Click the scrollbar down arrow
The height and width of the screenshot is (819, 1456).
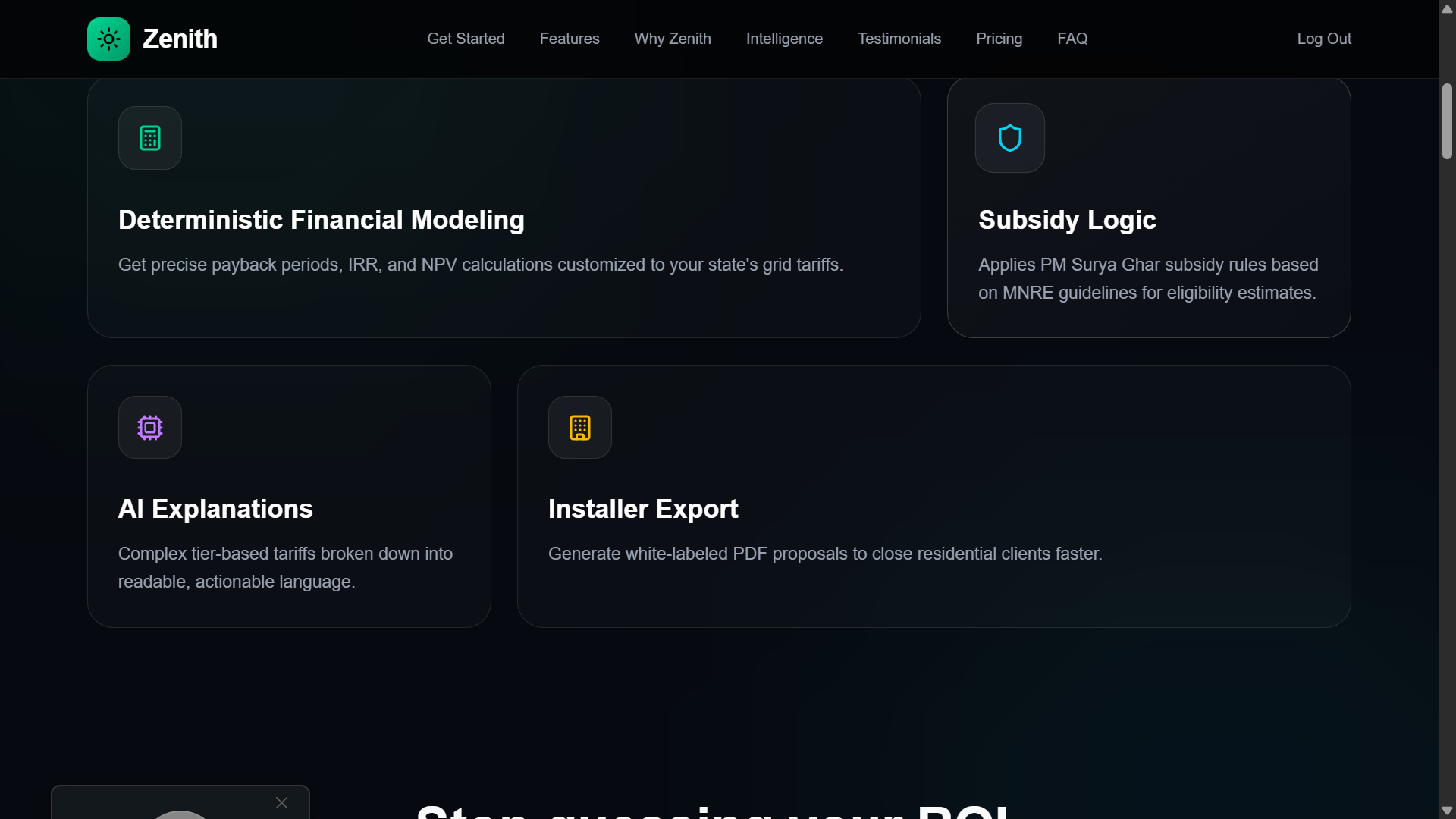pos(1447,811)
